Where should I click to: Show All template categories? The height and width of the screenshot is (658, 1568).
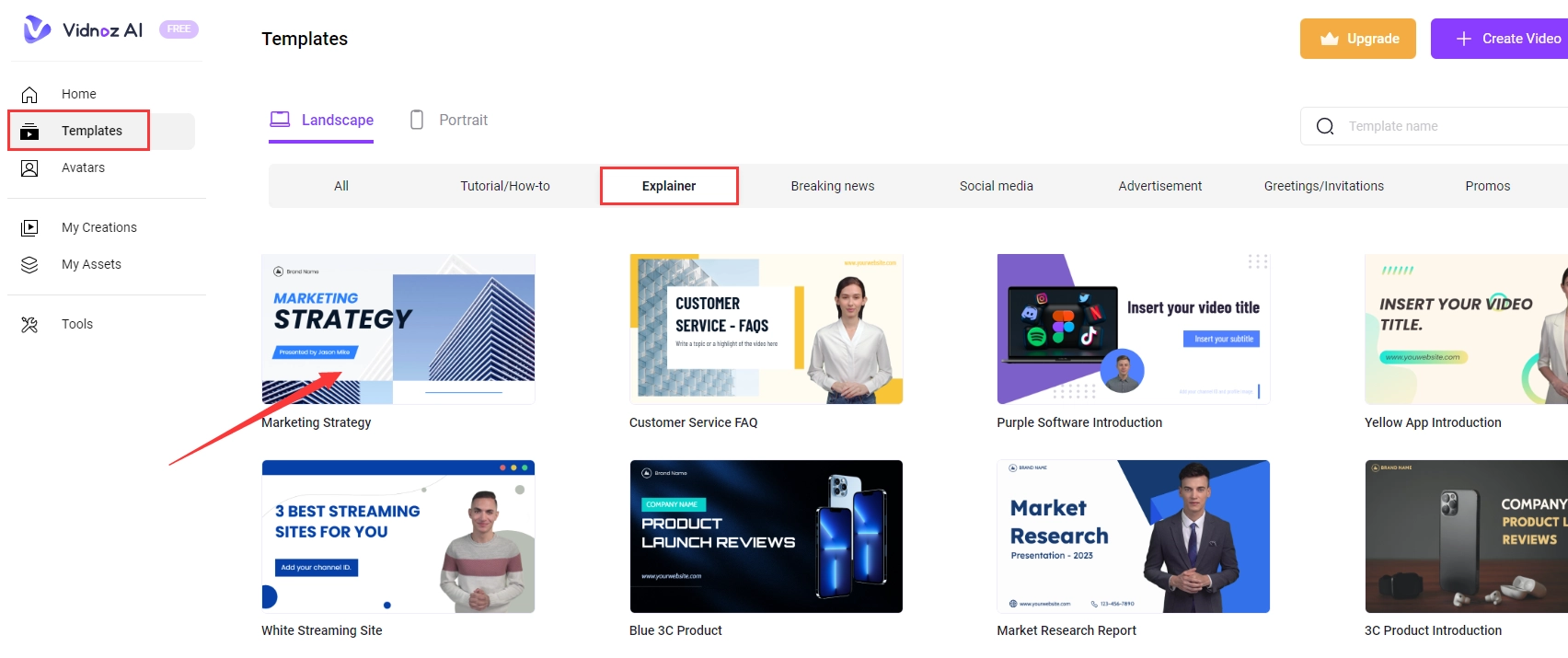click(340, 186)
